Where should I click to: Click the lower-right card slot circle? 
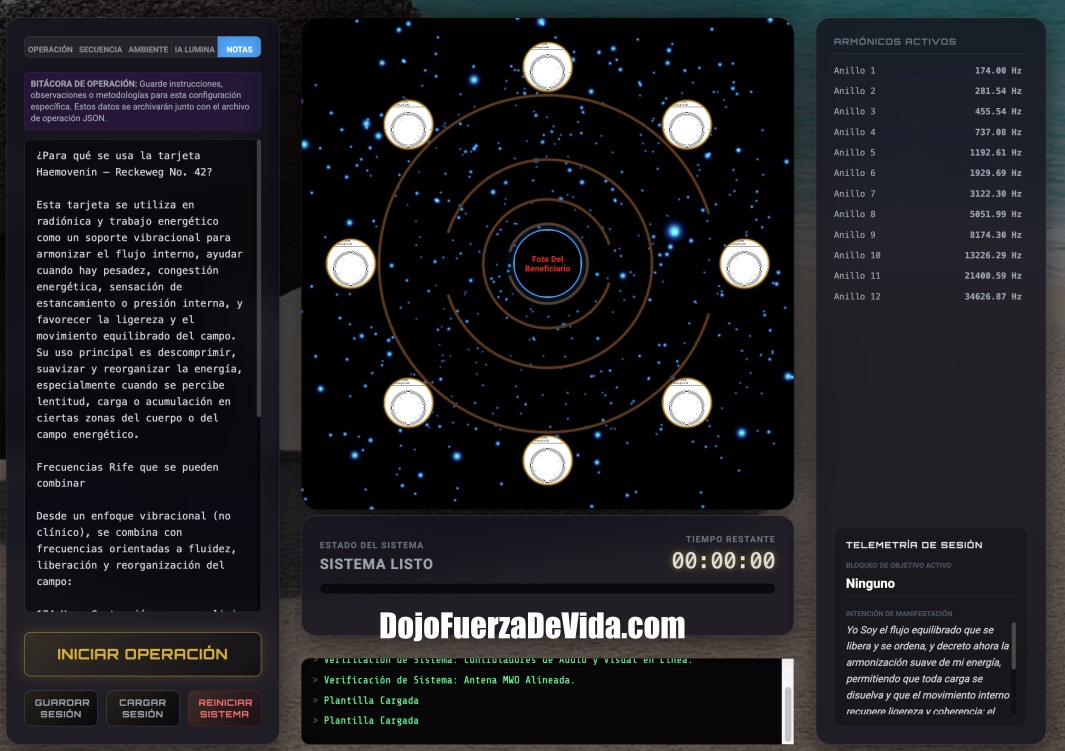pyautogui.click(x=687, y=403)
